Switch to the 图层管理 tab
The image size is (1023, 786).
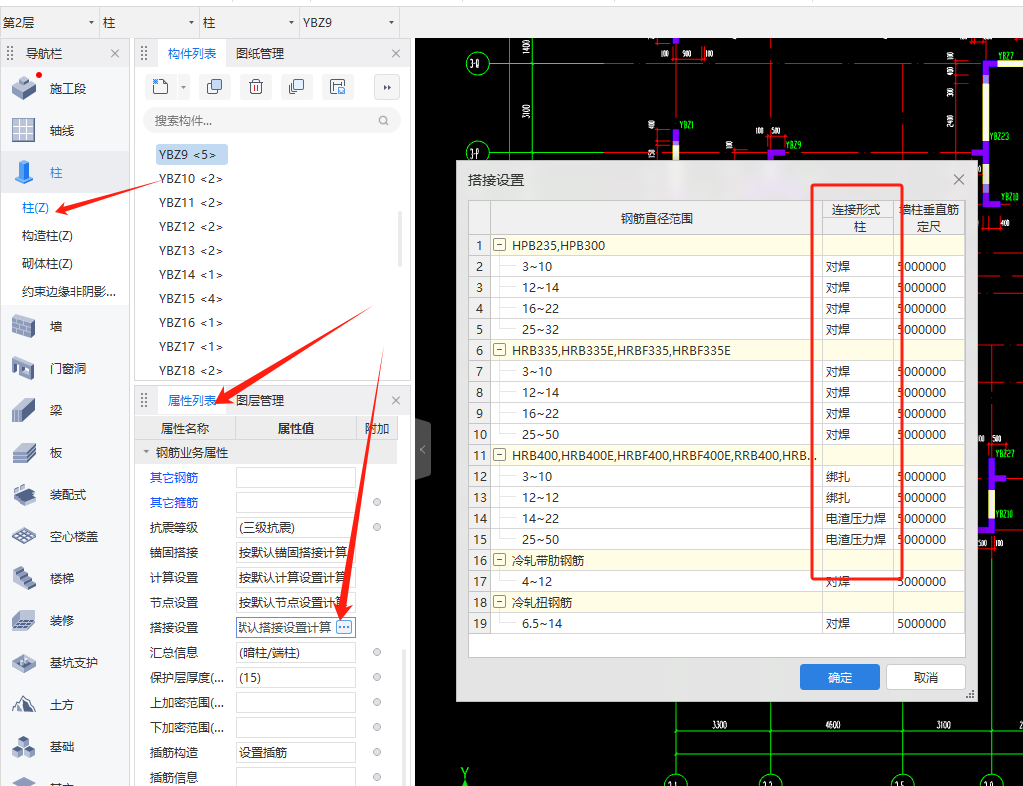pos(260,401)
